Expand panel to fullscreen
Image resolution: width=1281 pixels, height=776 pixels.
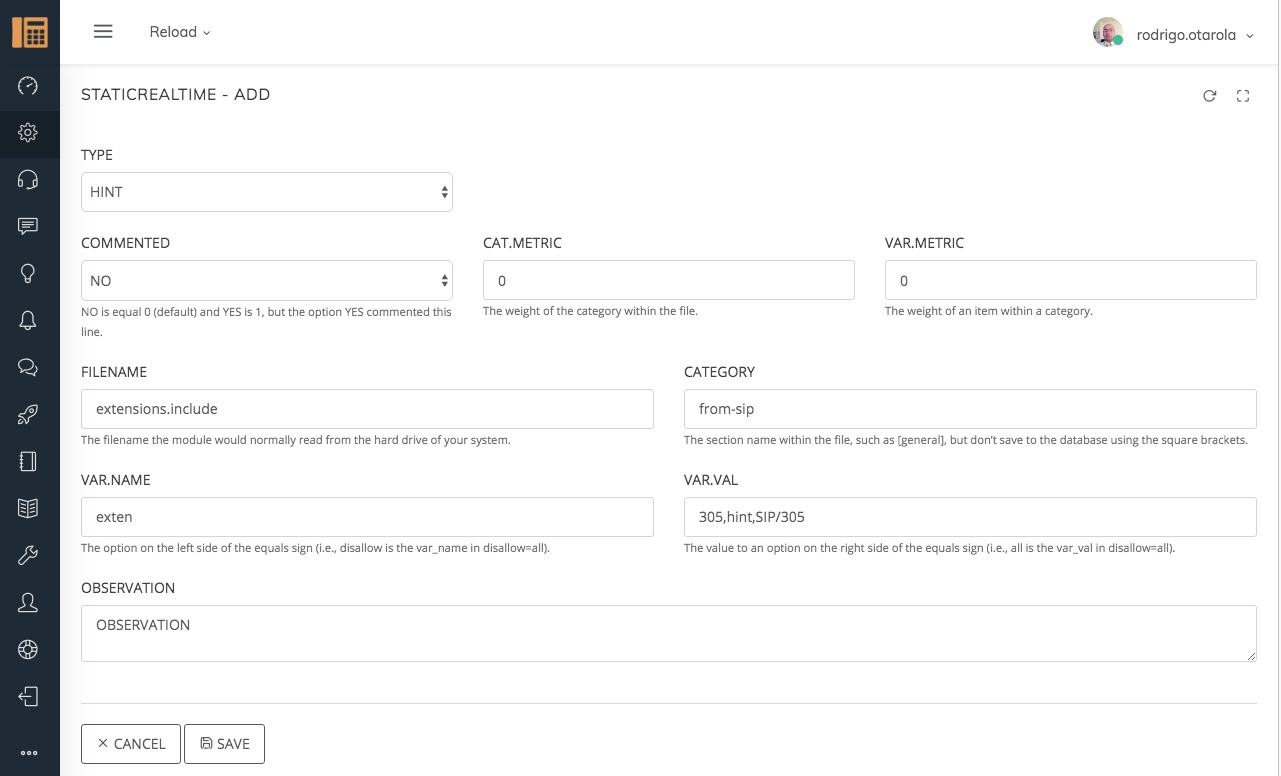pyautogui.click(x=1243, y=96)
